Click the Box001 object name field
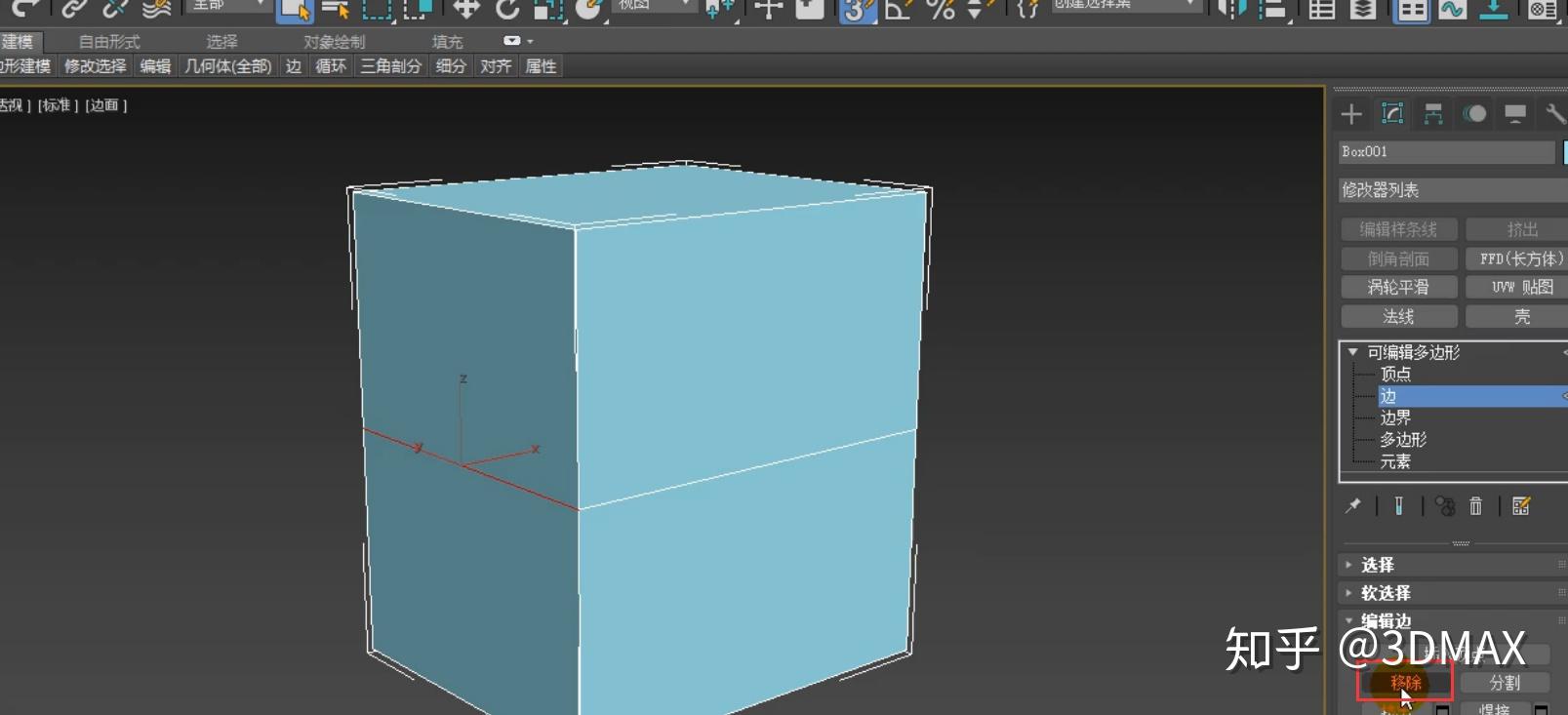 tap(1447, 152)
